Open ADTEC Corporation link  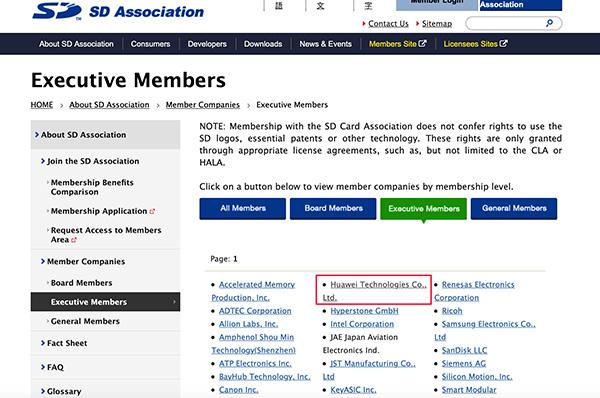click(255, 311)
